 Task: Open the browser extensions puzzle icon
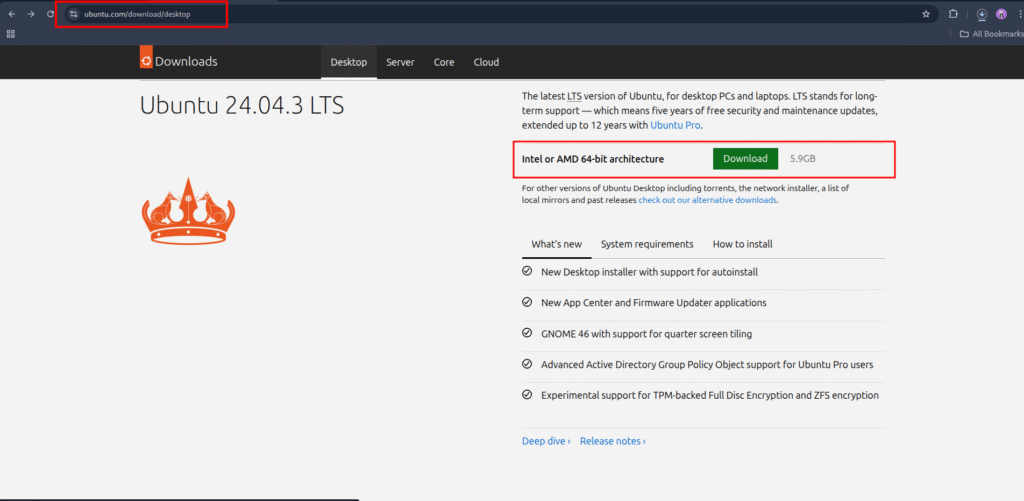(953, 14)
